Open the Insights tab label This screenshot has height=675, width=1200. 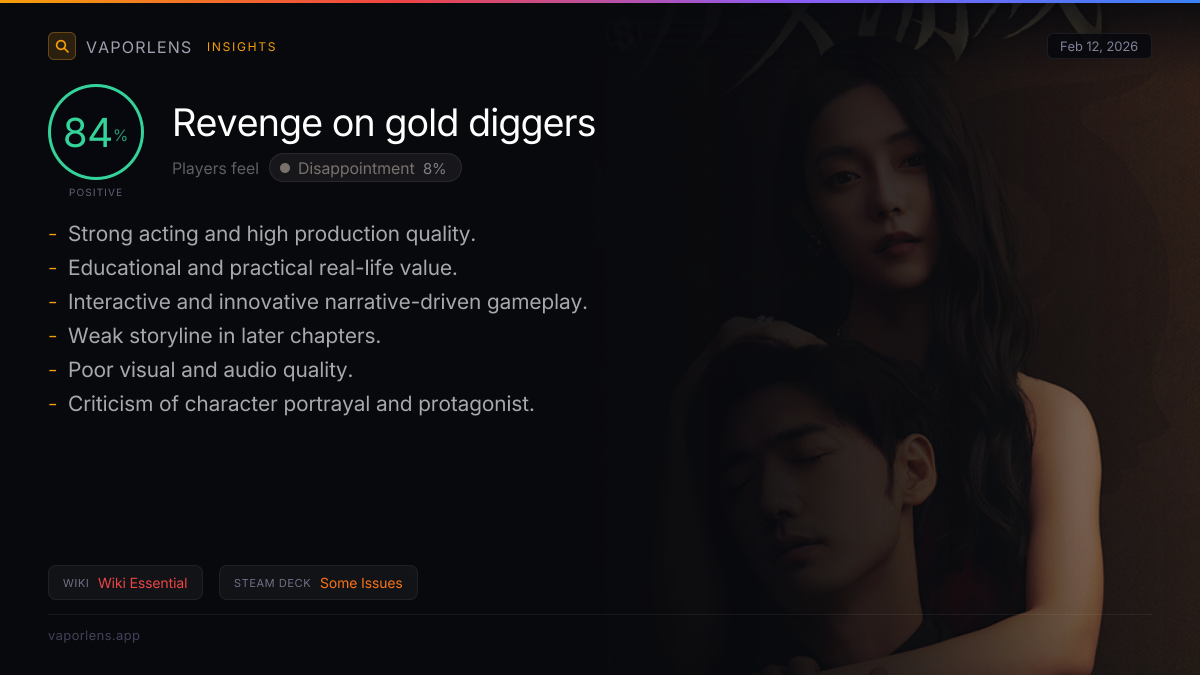(x=241, y=47)
